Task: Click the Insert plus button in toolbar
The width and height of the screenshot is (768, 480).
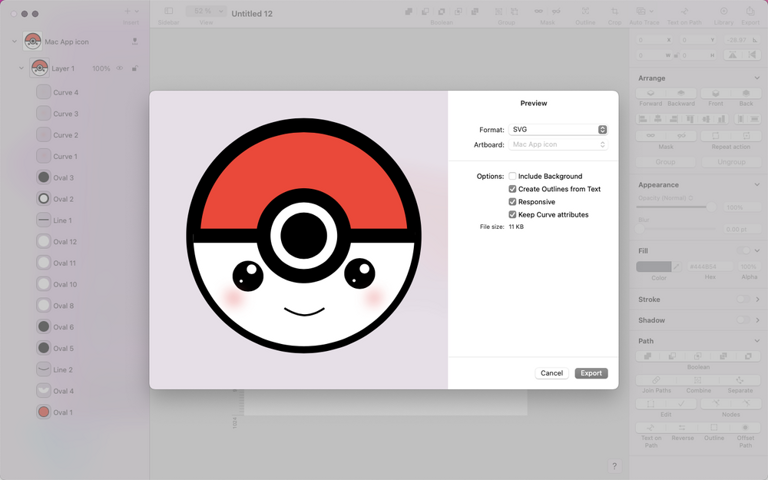Action: pos(127,11)
